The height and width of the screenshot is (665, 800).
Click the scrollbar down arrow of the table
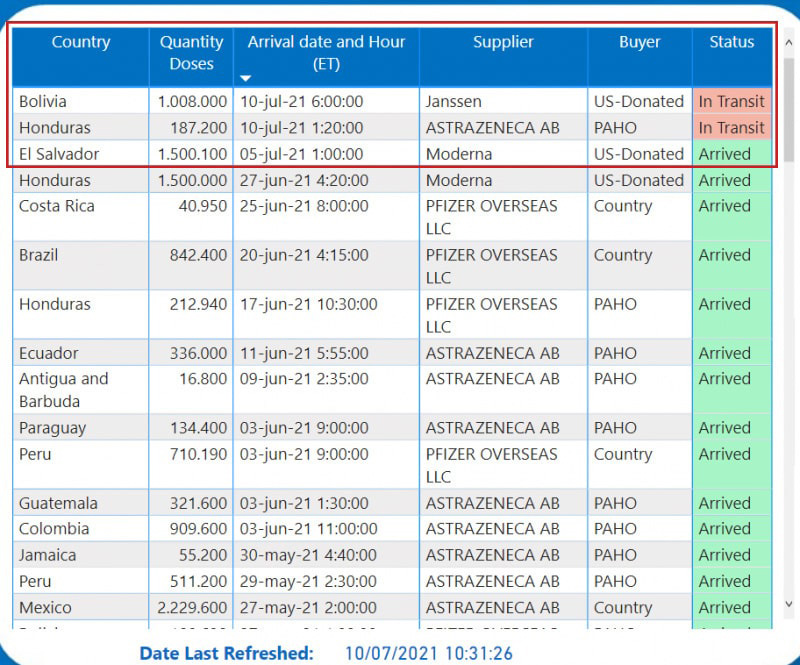tap(788, 604)
